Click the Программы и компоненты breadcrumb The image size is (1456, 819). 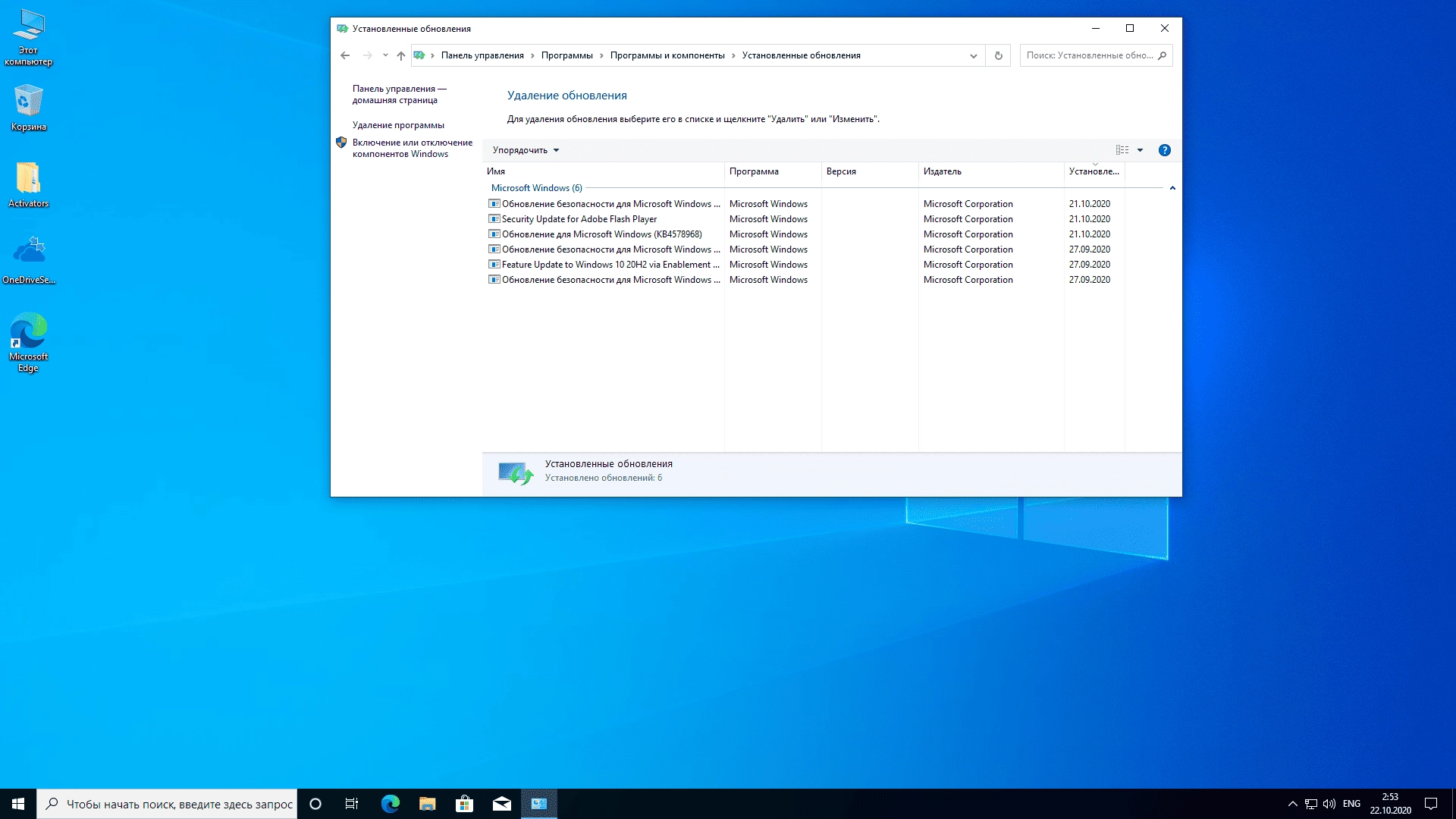click(x=667, y=55)
